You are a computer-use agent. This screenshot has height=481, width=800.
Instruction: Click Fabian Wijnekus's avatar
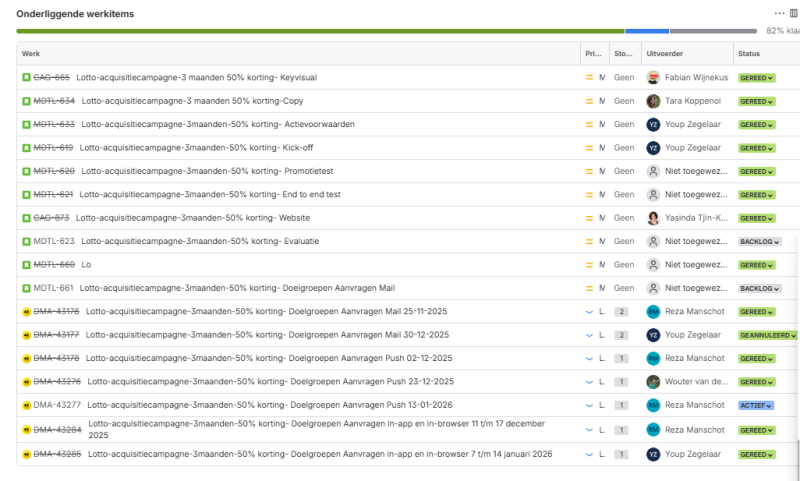point(653,77)
